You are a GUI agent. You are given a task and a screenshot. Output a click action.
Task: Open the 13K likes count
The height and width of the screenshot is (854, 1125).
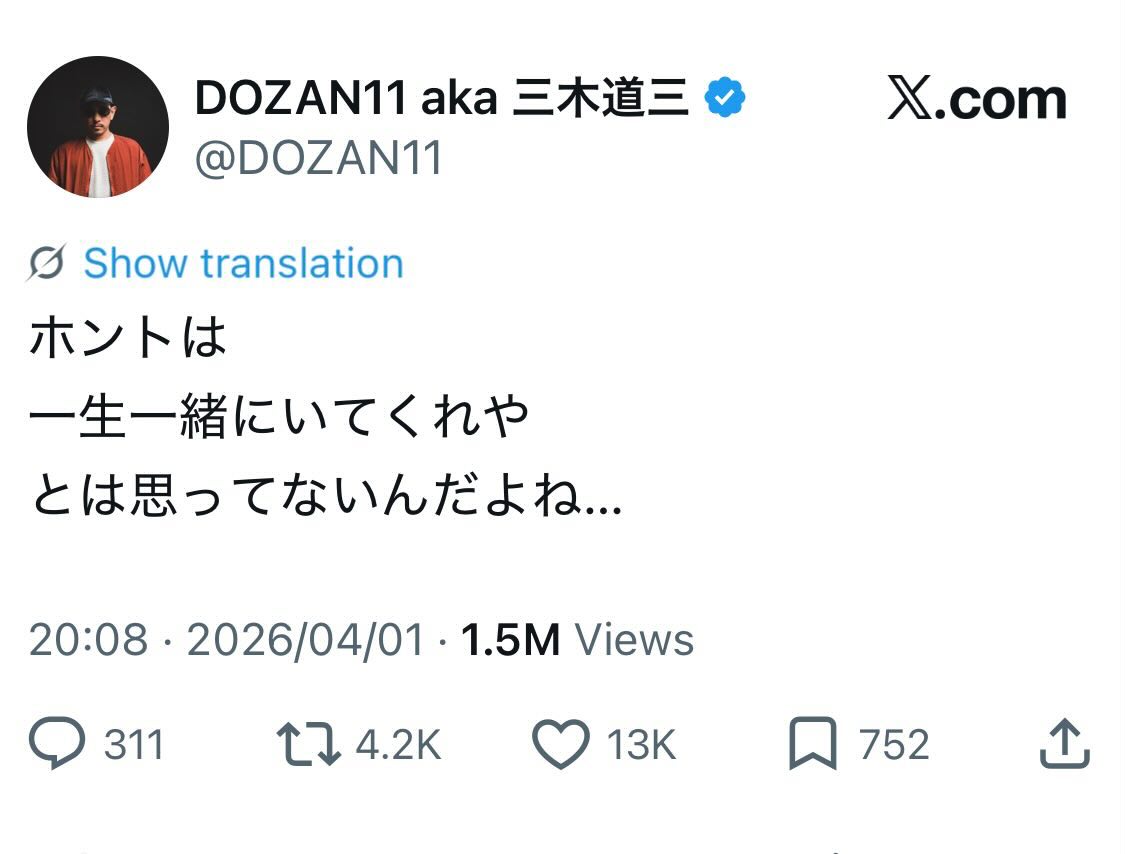tap(642, 745)
